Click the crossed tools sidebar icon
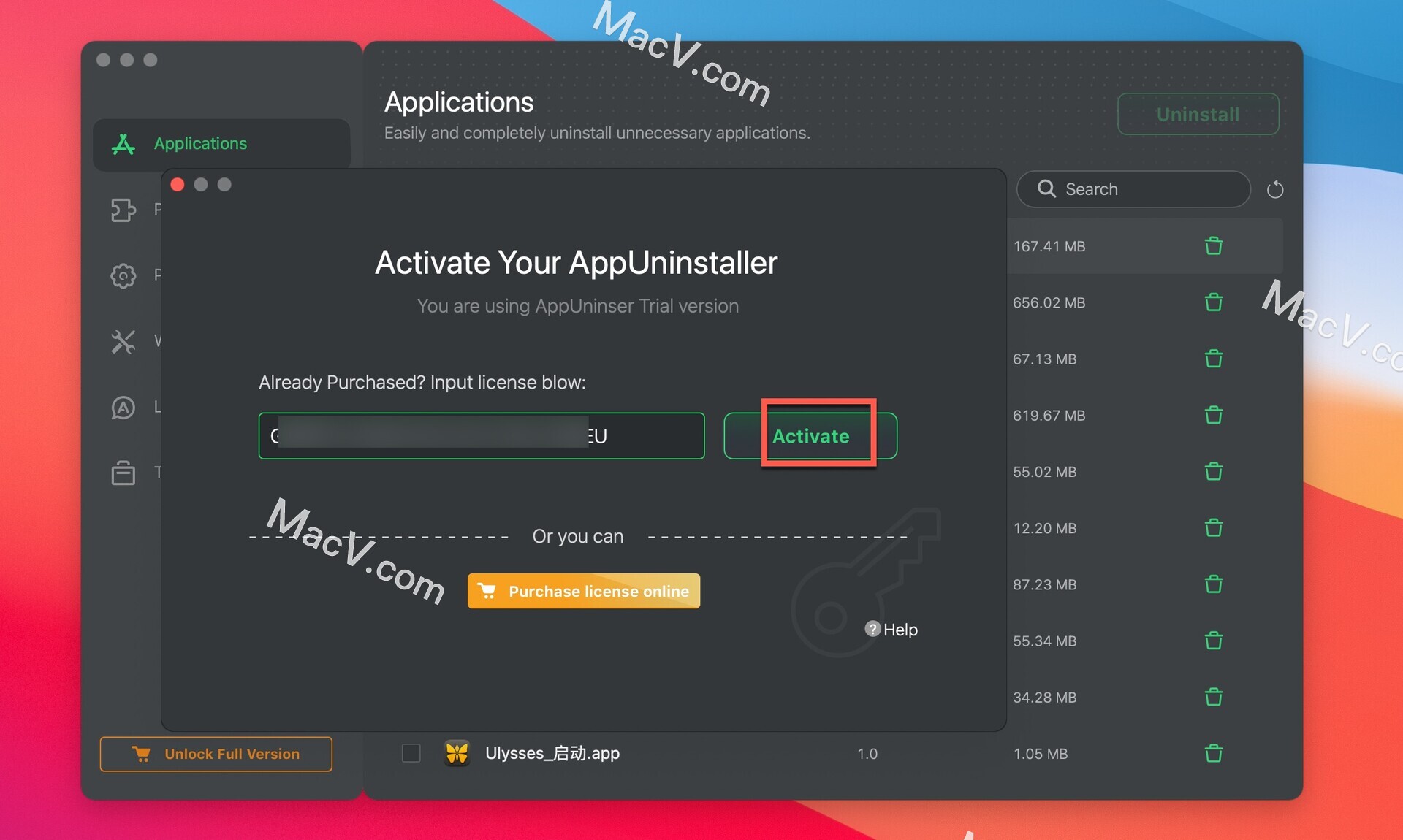 (x=123, y=341)
